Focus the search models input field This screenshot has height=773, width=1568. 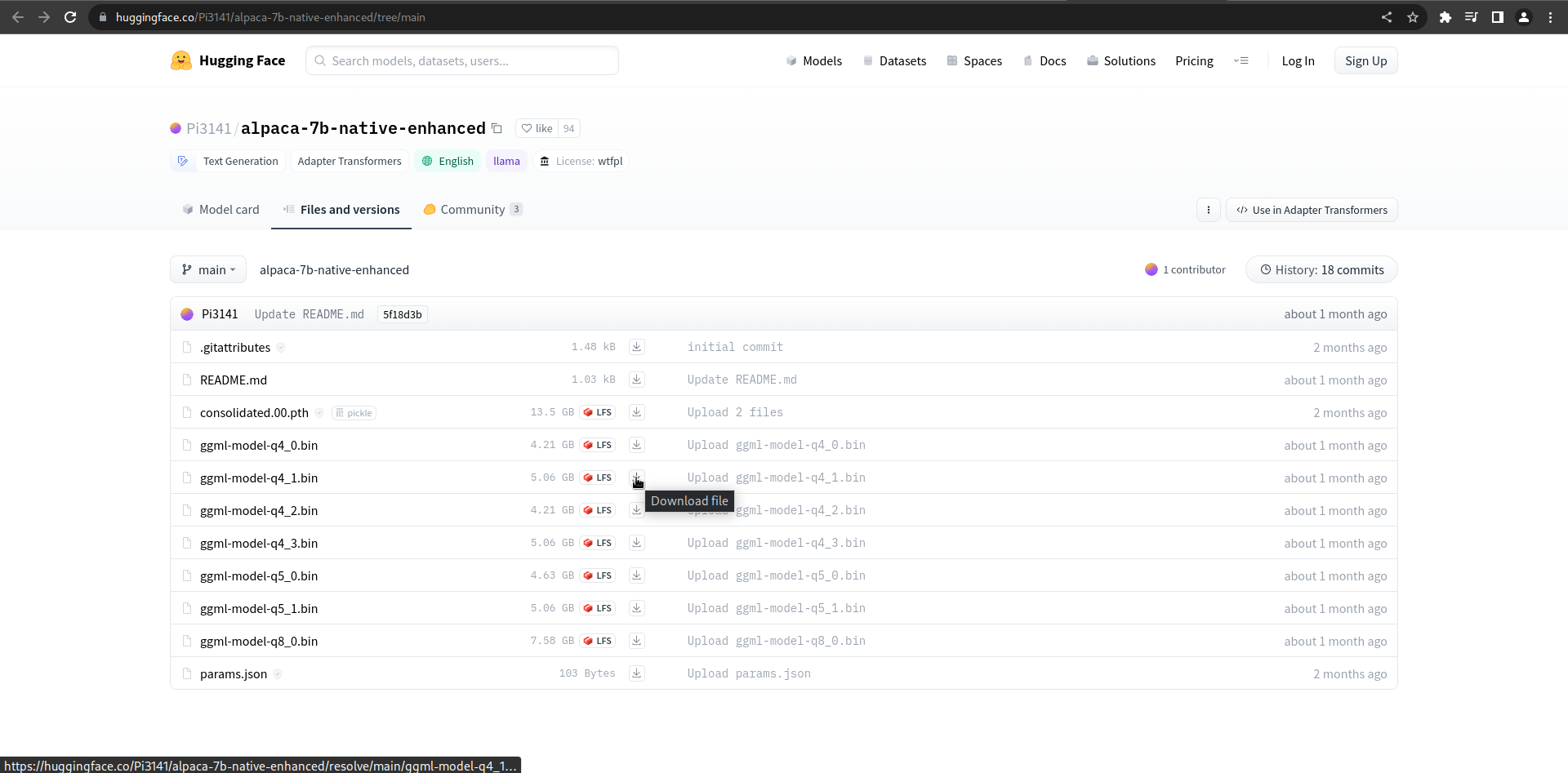462,60
